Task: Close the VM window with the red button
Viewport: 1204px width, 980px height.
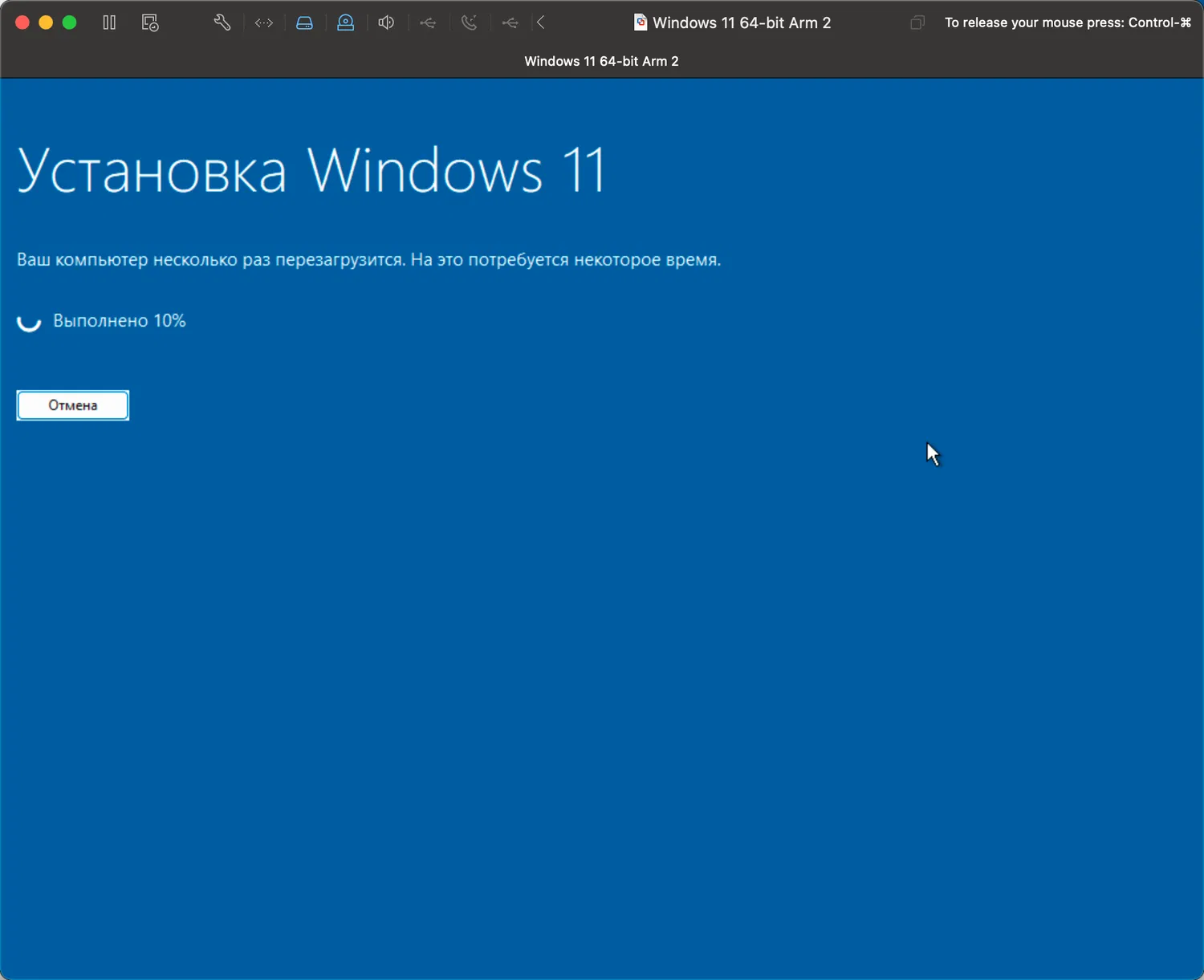Action: (22, 22)
